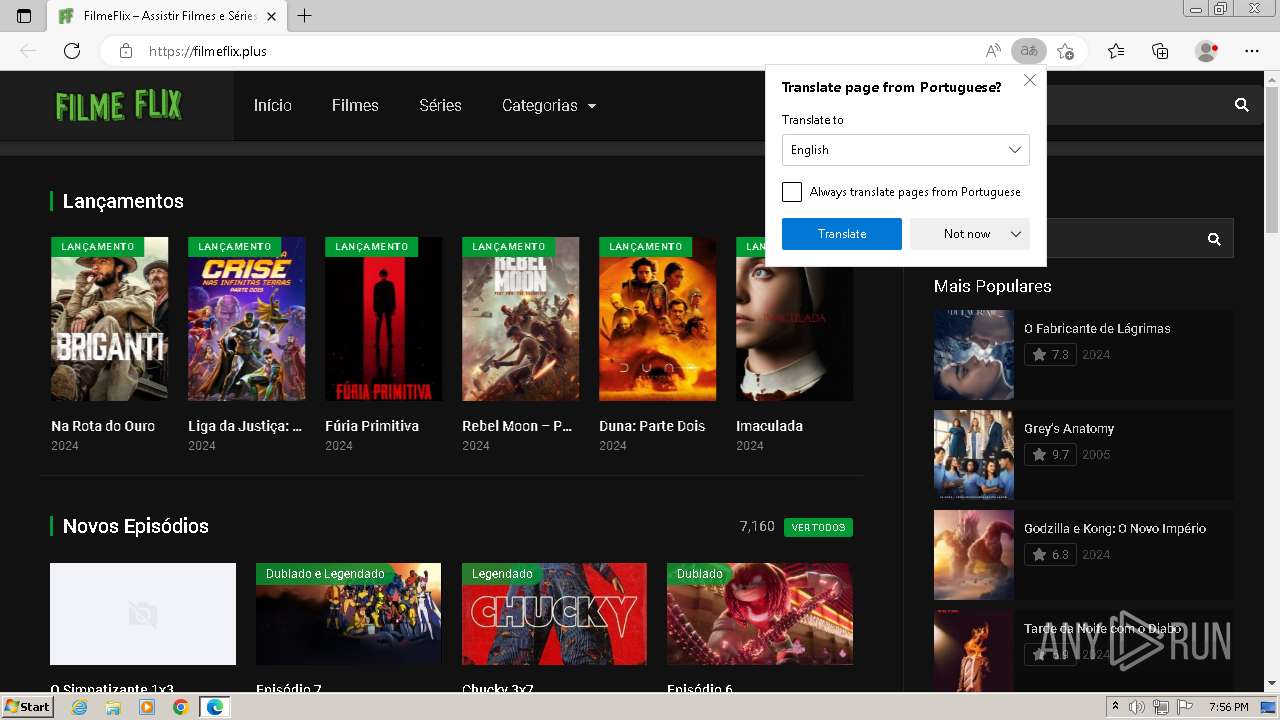
Task: Open Grey's Anatomy link
Action: coord(1069,428)
